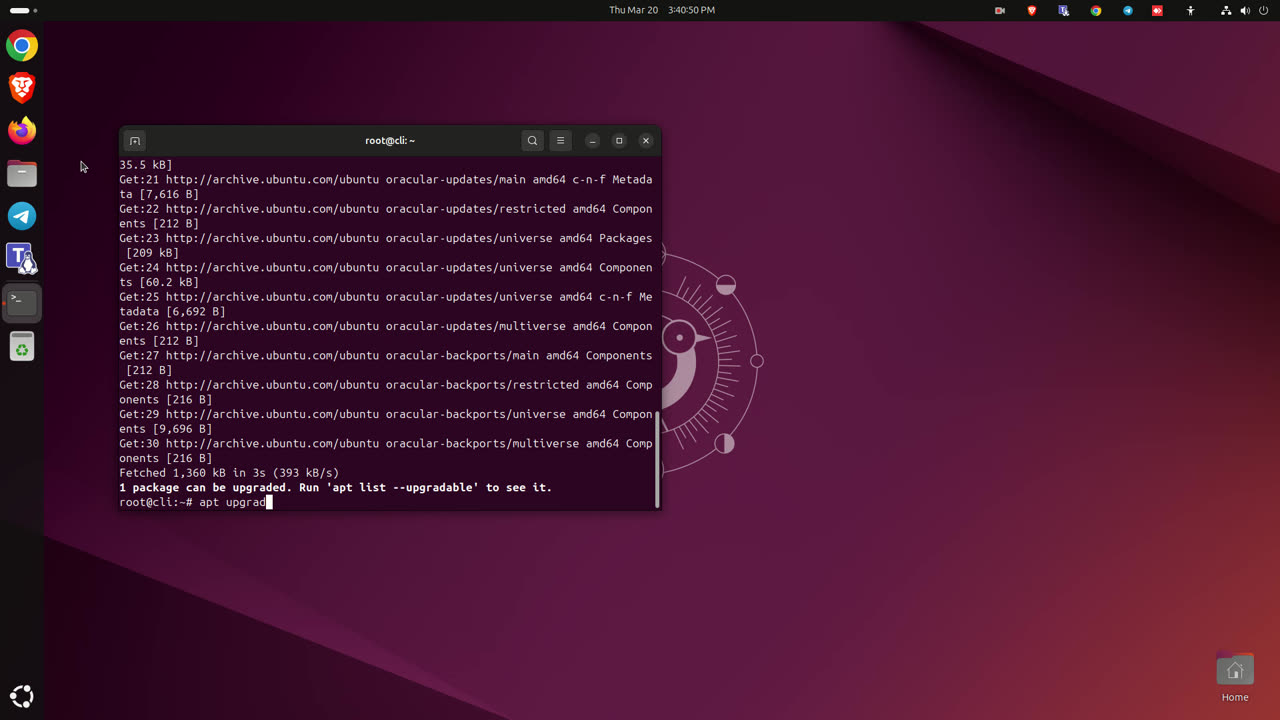Click the Chrome tray icon in top bar
The width and height of the screenshot is (1280, 720).
[x=1096, y=10]
